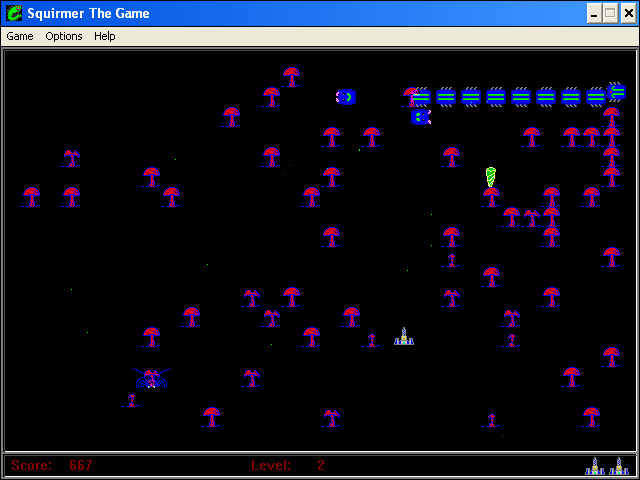Viewport: 640px width, 480px height.
Task: Click the player's shooter ship
Action: [404, 337]
